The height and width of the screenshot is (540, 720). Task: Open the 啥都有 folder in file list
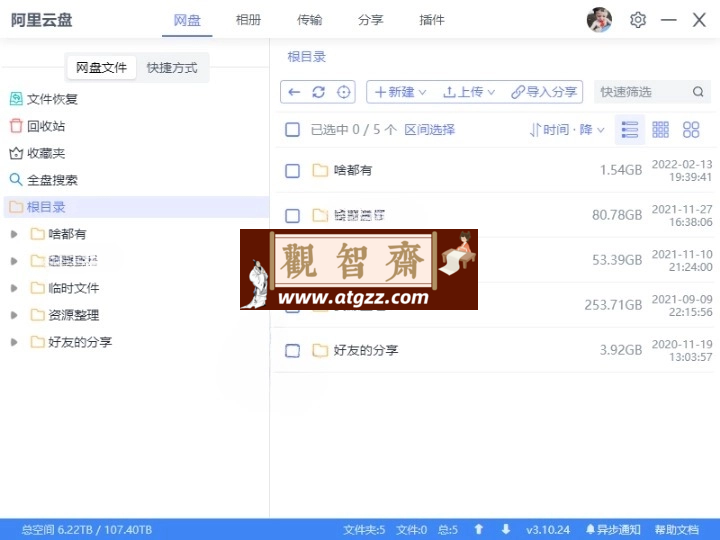click(353, 170)
